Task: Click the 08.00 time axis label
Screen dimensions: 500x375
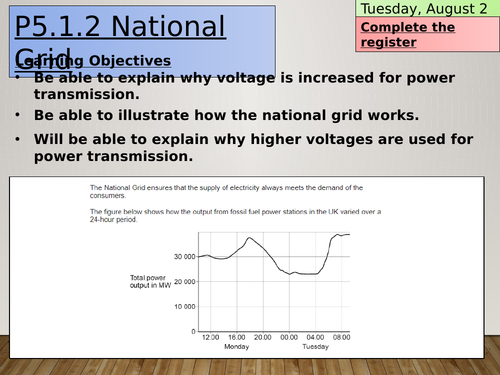Action: coord(342,337)
